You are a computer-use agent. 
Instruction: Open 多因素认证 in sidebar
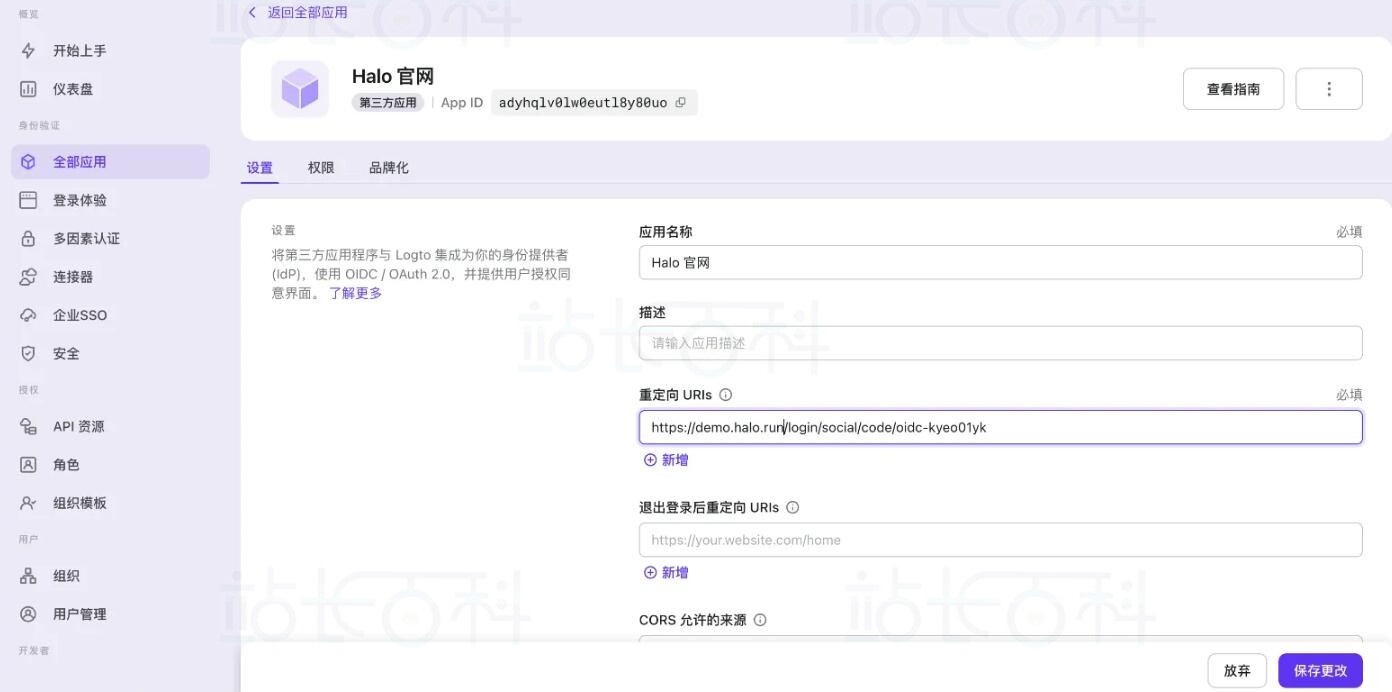pos(86,238)
